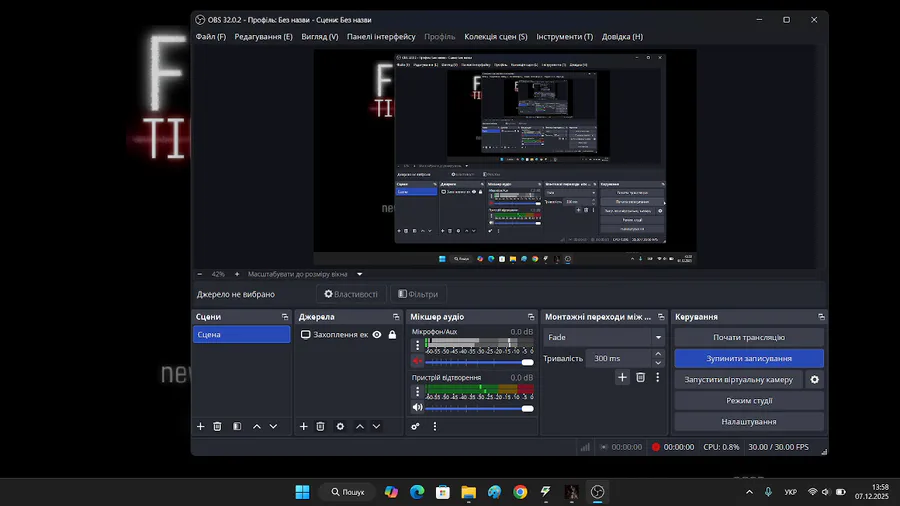The image size is (900, 506).
Task: Increase Тривалість value with up arrow
Action: (658, 354)
